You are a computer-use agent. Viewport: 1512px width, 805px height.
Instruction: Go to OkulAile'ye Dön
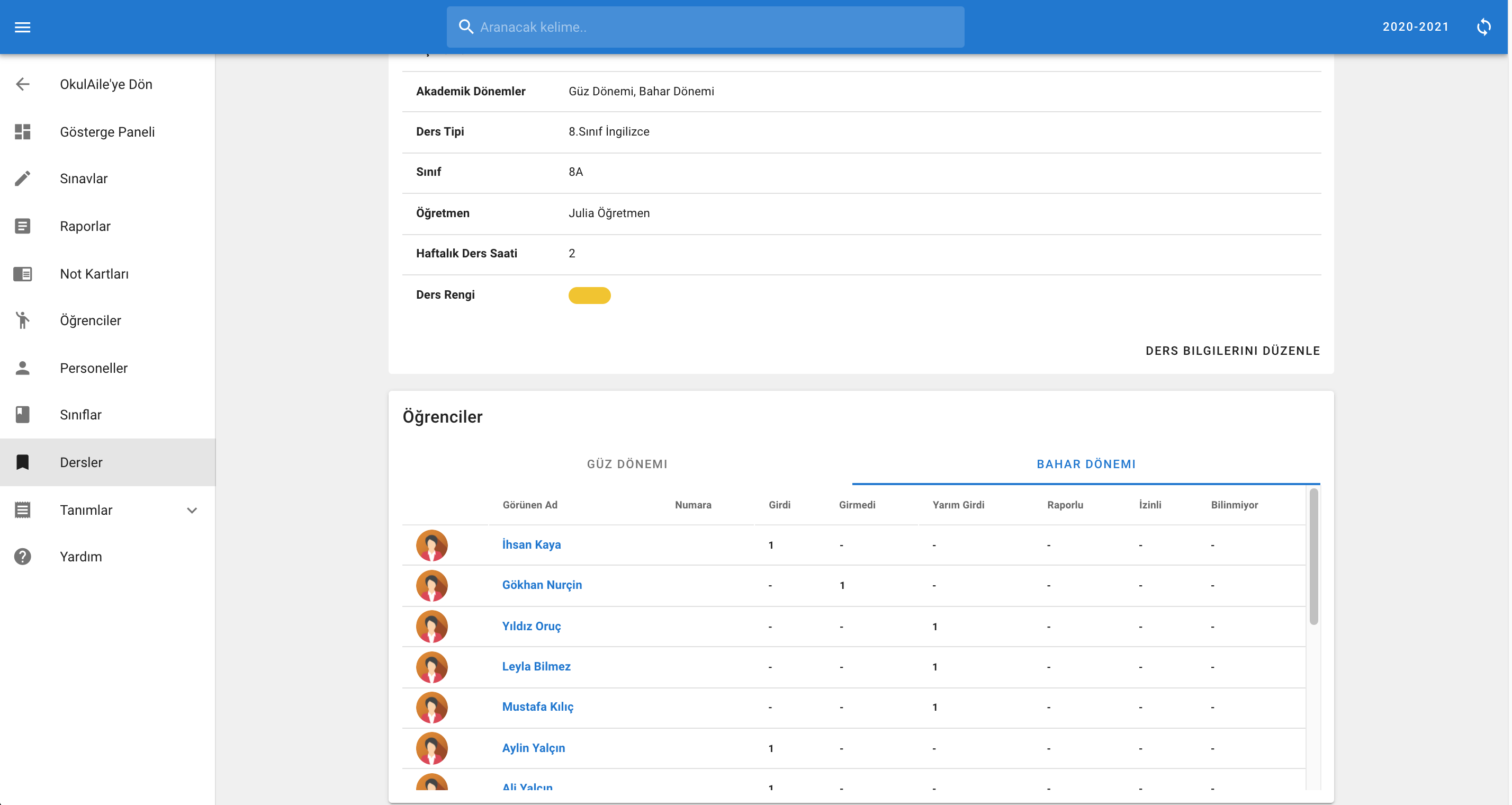click(x=107, y=85)
